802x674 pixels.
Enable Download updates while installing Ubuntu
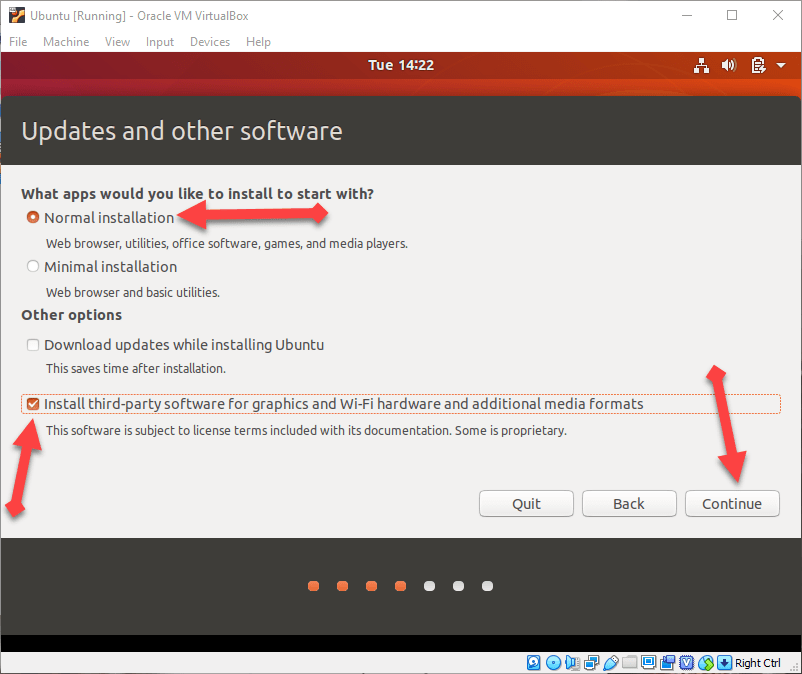(33, 345)
